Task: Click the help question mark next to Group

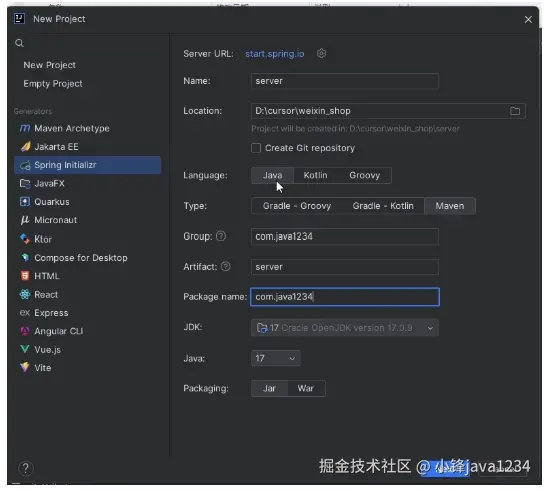Action: (x=221, y=236)
